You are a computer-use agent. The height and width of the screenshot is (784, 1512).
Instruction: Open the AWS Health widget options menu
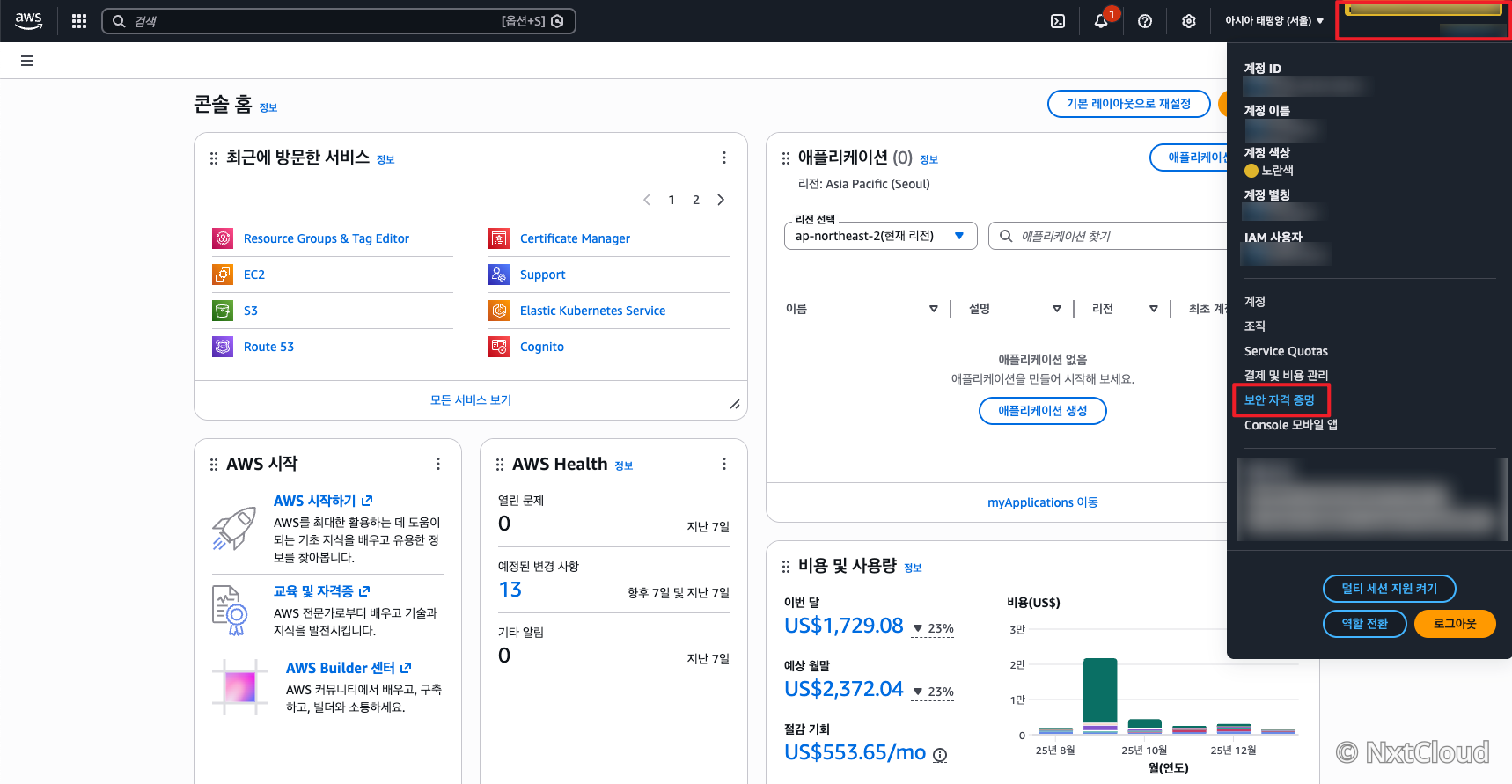click(724, 464)
